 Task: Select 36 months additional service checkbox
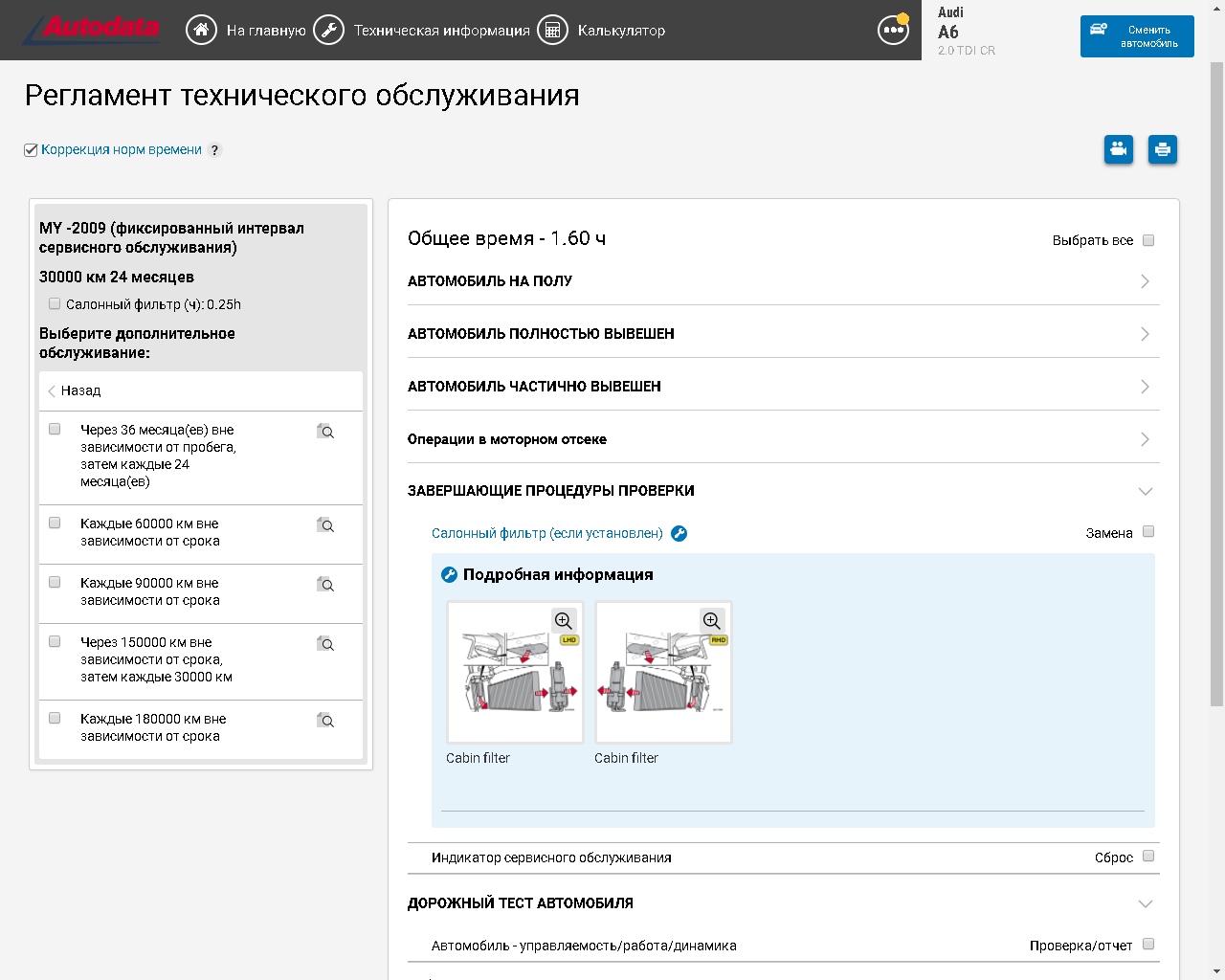(55, 429)
